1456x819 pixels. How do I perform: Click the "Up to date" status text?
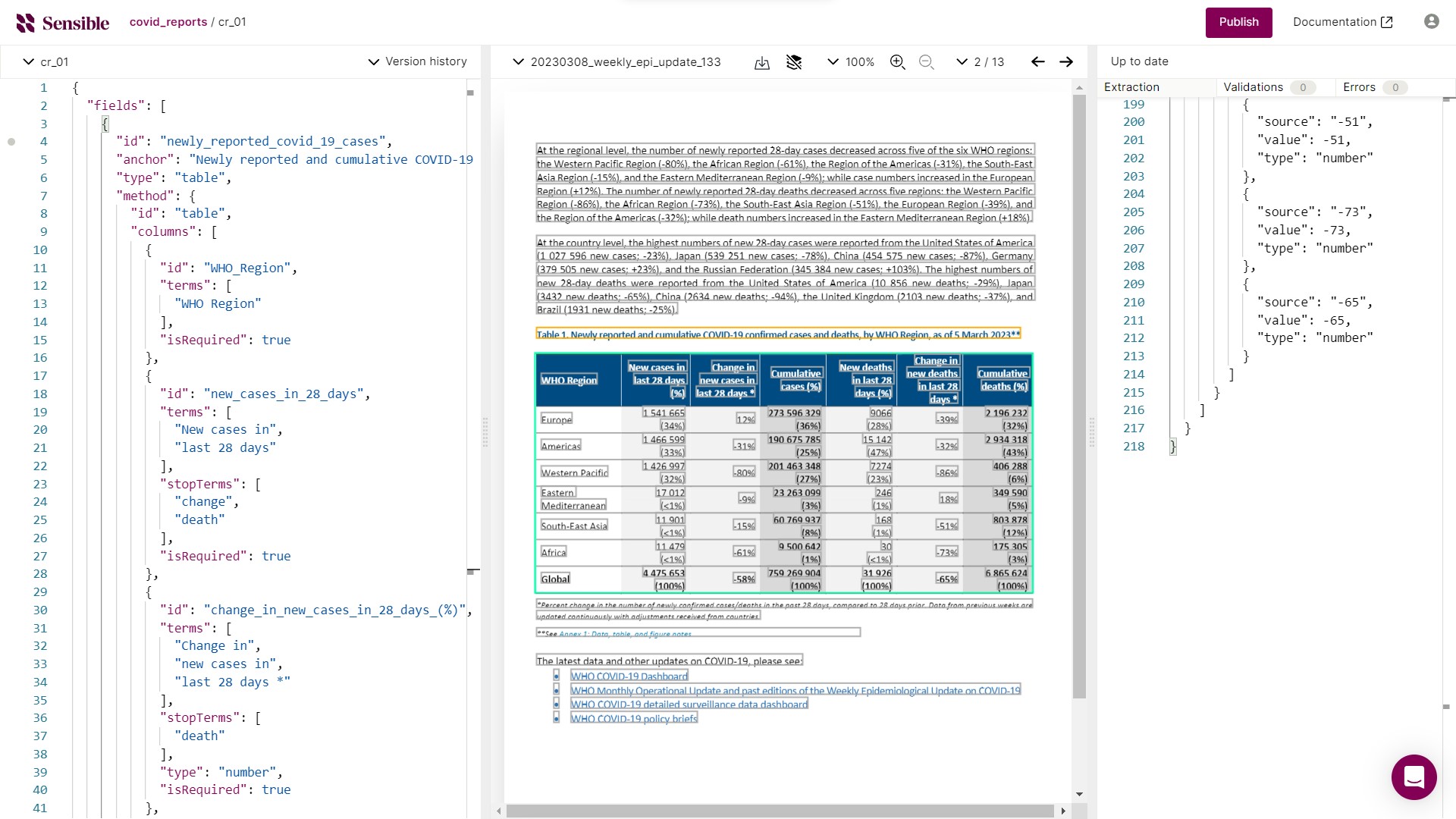[1139, 61]
